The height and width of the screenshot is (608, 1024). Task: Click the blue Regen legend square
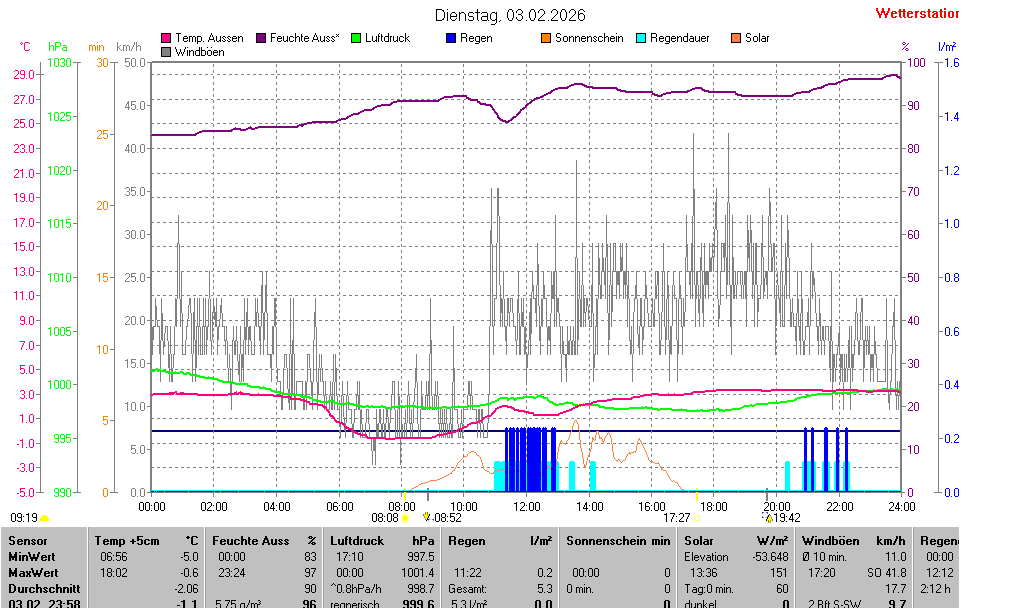[451, 38]
